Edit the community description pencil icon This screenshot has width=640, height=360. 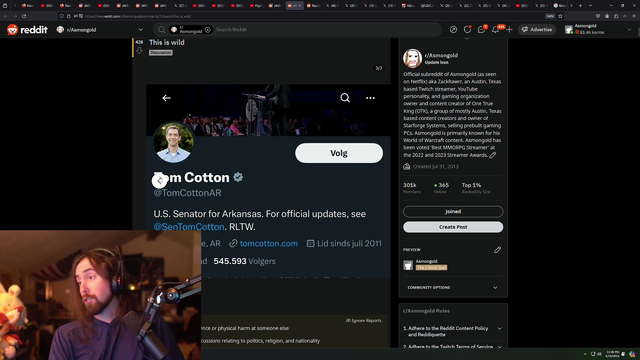point(493,155)
